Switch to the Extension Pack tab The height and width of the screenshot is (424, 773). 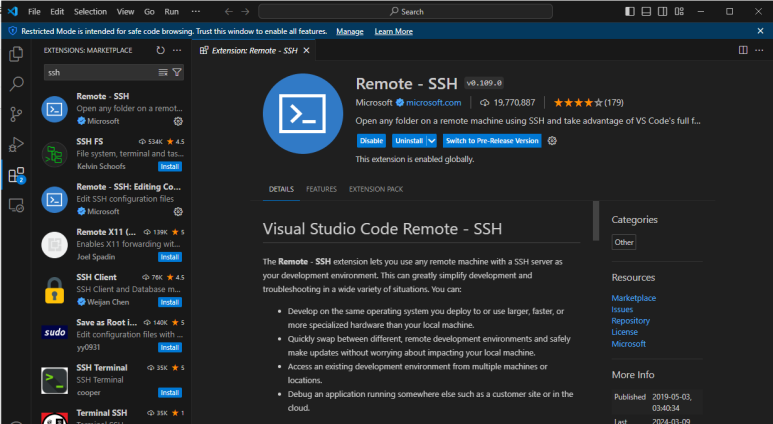[376, 189]
